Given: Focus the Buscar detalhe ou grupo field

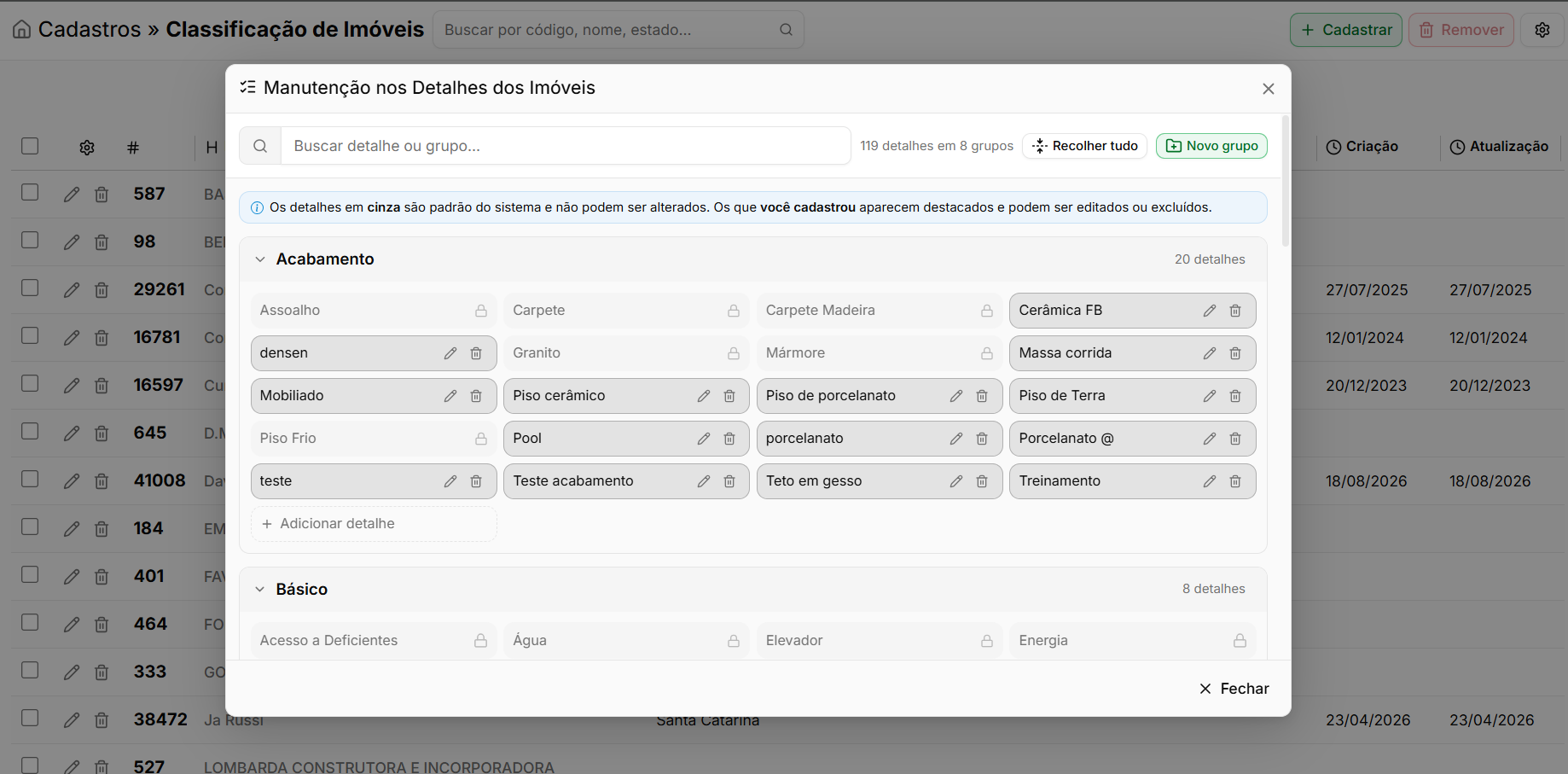Looking at the screenshot, I should 566,146.
